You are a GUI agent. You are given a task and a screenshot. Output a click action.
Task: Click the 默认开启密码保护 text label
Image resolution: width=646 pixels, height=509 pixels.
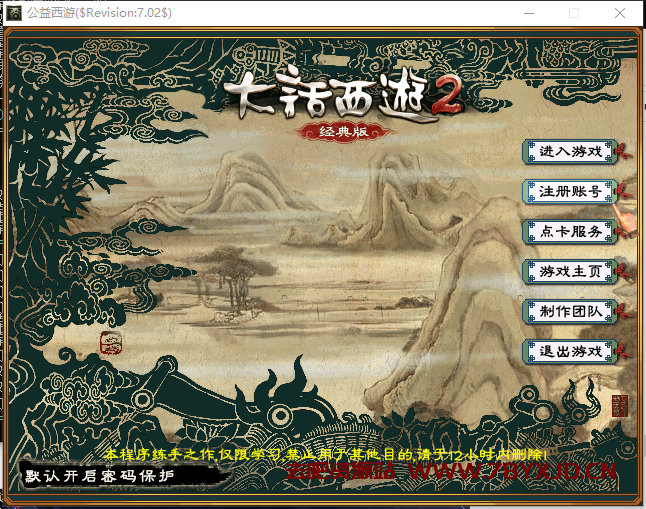[100, 476]
